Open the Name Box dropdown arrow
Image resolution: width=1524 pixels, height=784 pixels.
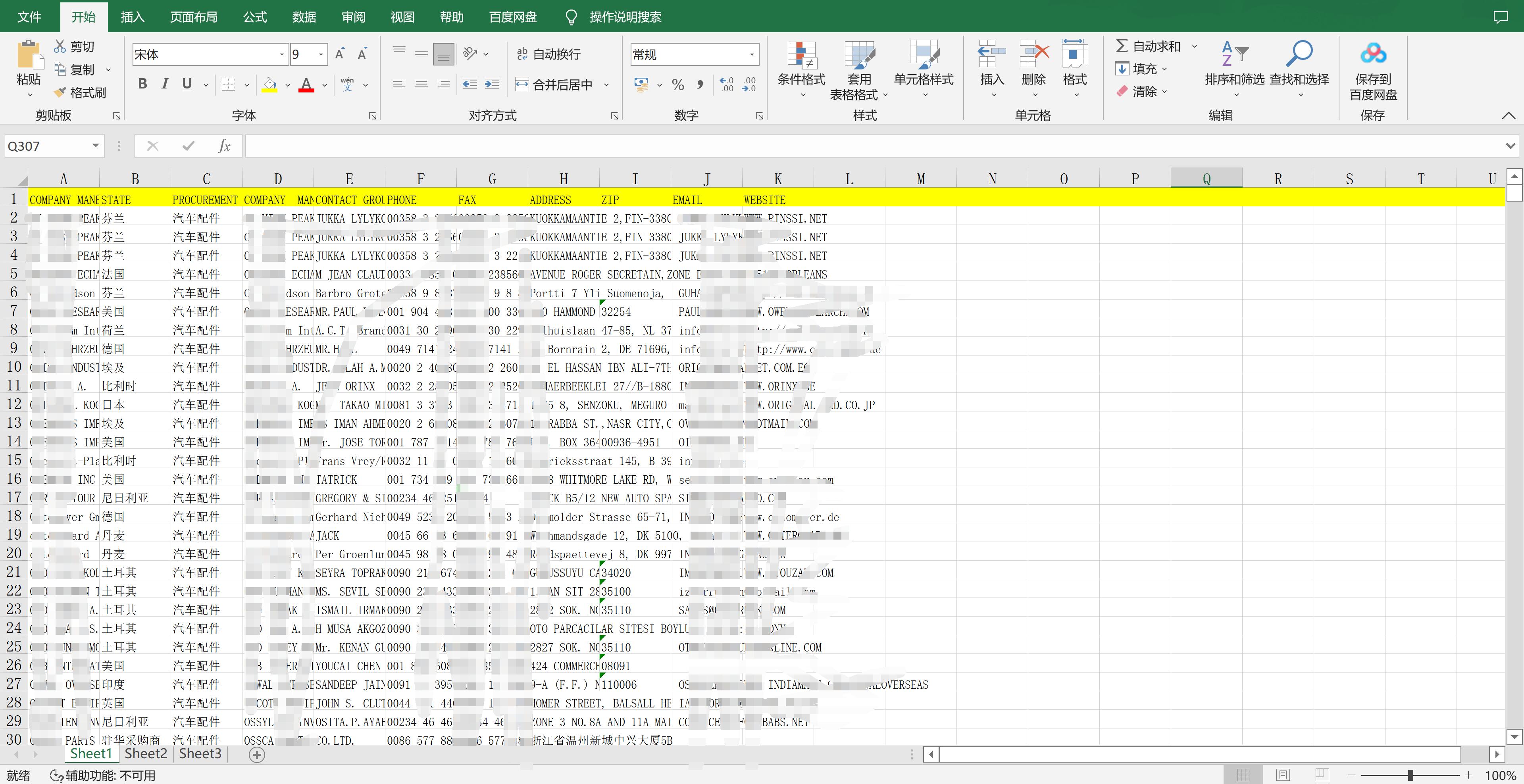[x=95, y=146]
